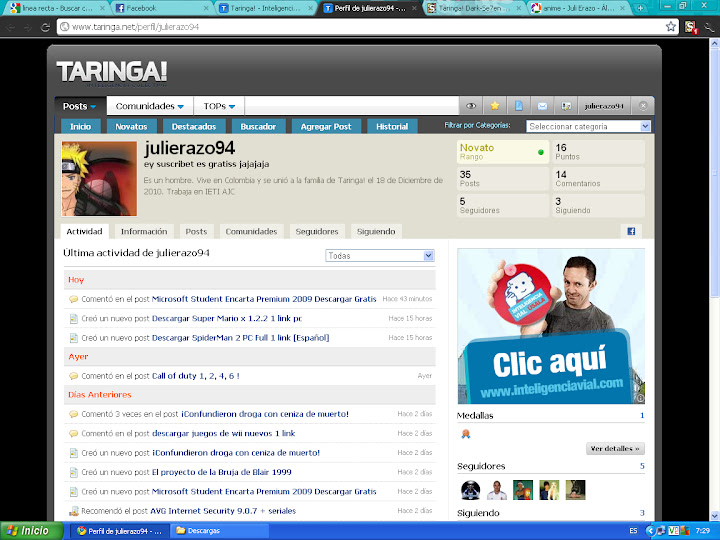Click the Taringa search input field

tap(352, 106)
